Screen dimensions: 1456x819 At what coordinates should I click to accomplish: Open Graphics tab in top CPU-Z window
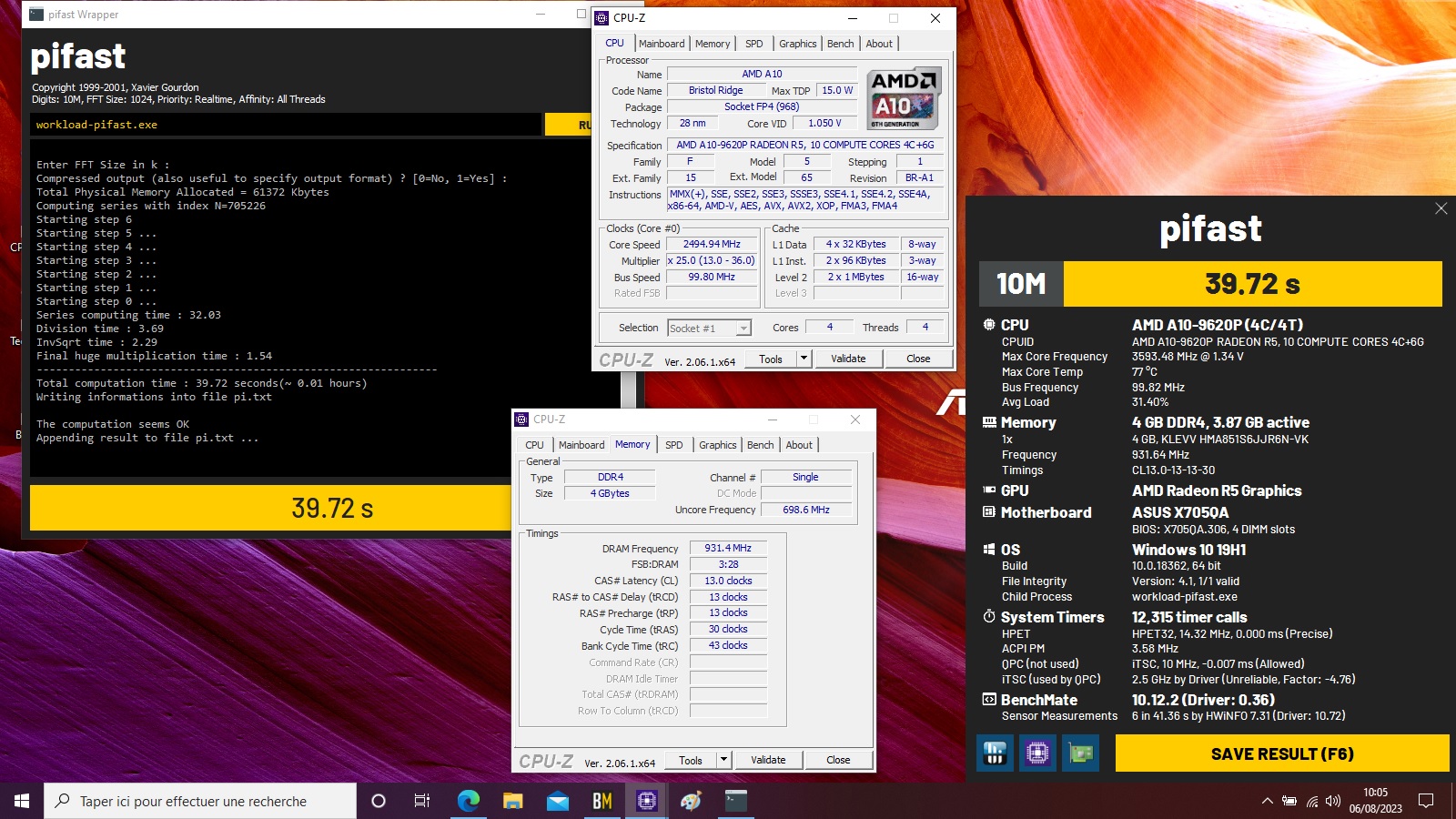[x=798, y=44]
